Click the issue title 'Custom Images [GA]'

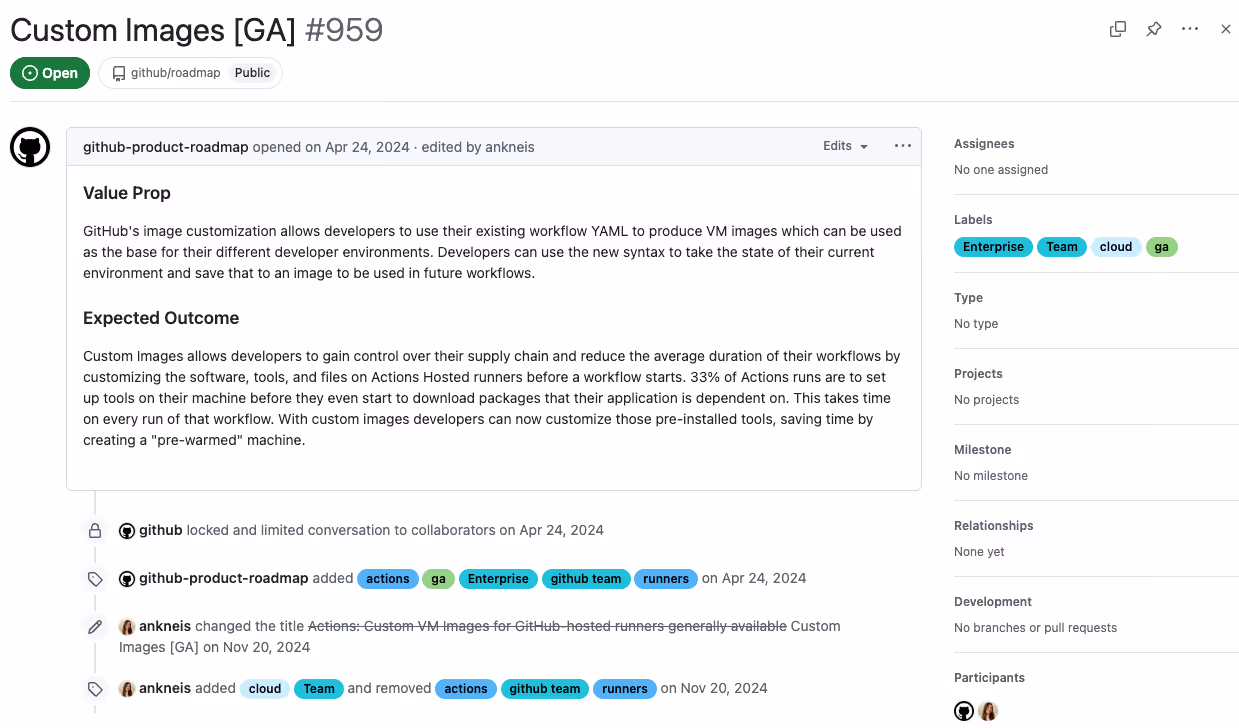153,30
